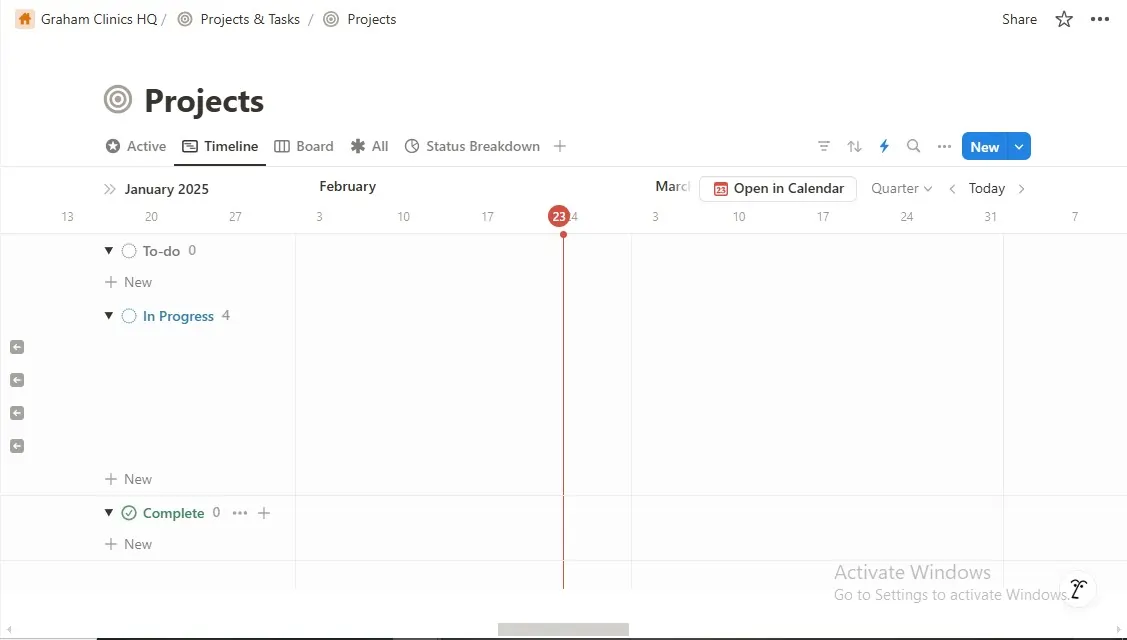Image resolution: width=1127 pixels, height=640 pixels.
Task: Select the Timeline view tab
Action: tap(220, 146)
